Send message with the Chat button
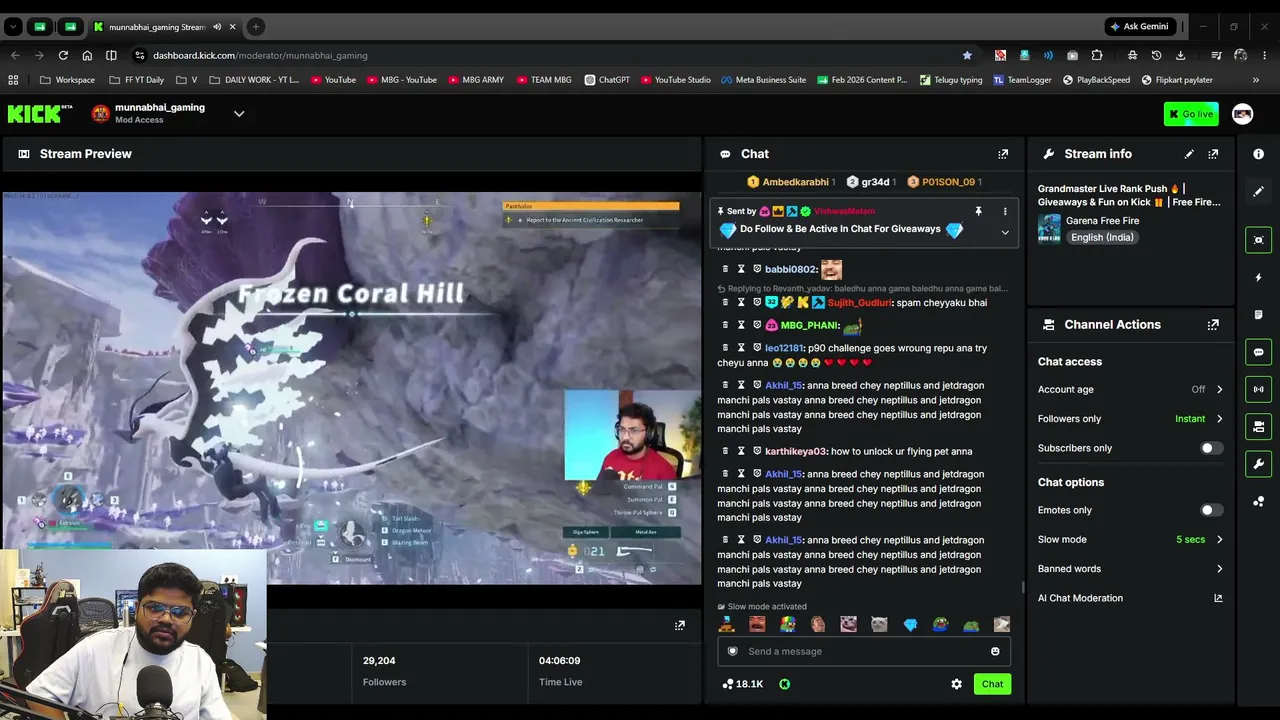 pos(992,684)
